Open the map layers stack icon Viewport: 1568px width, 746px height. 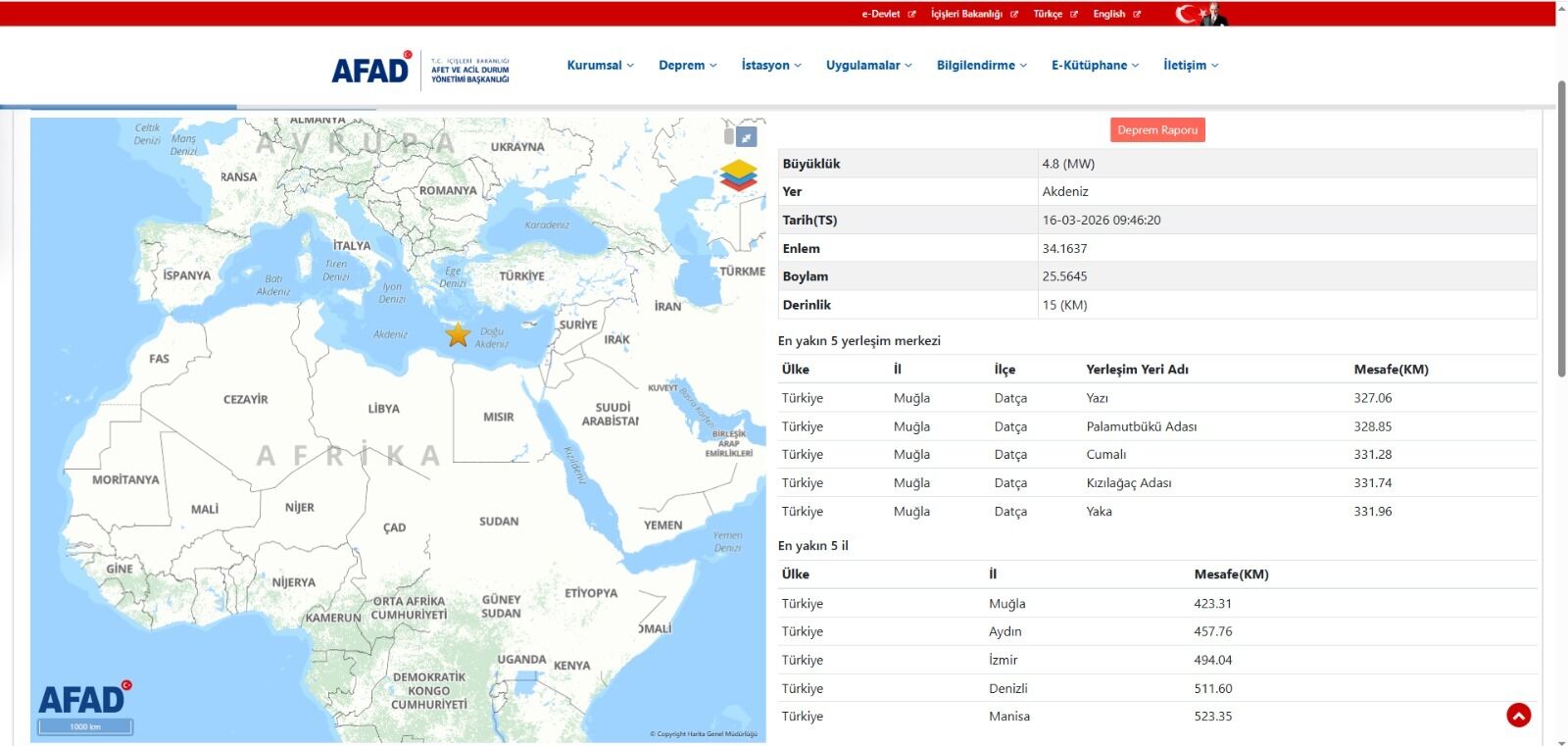coord(739,175)
